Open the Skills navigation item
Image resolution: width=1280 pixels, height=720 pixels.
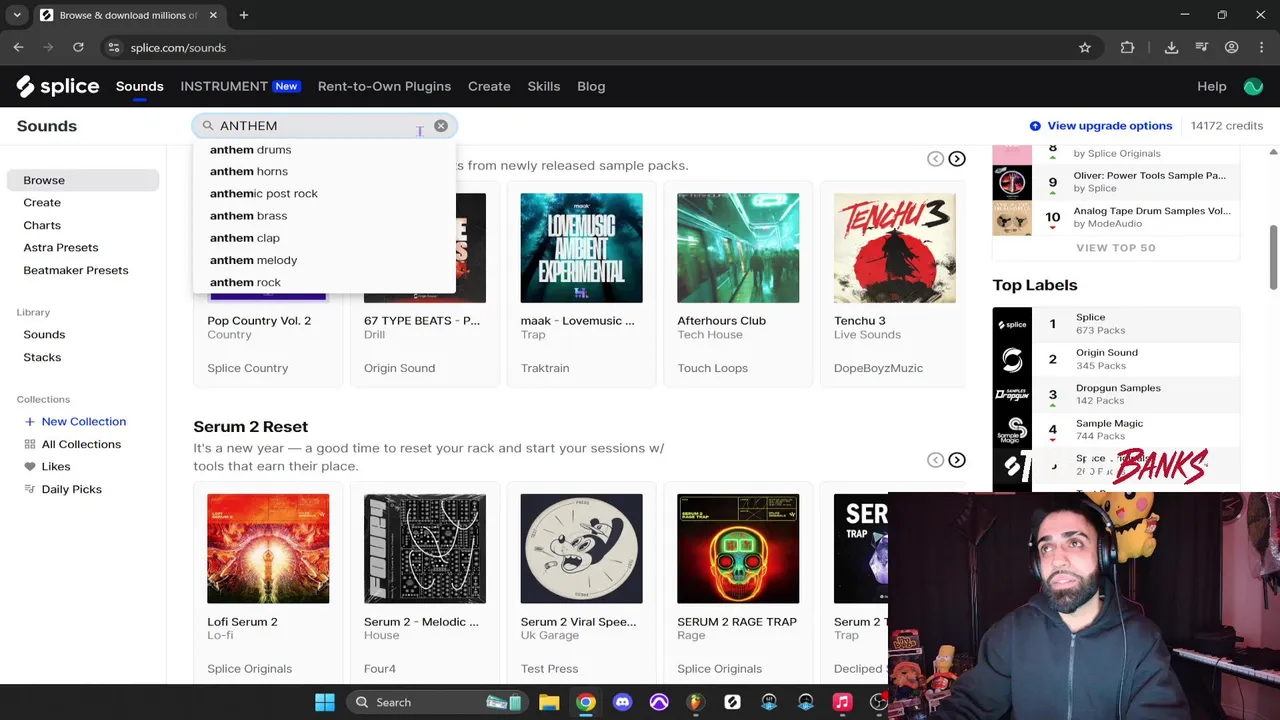(544, 86)
